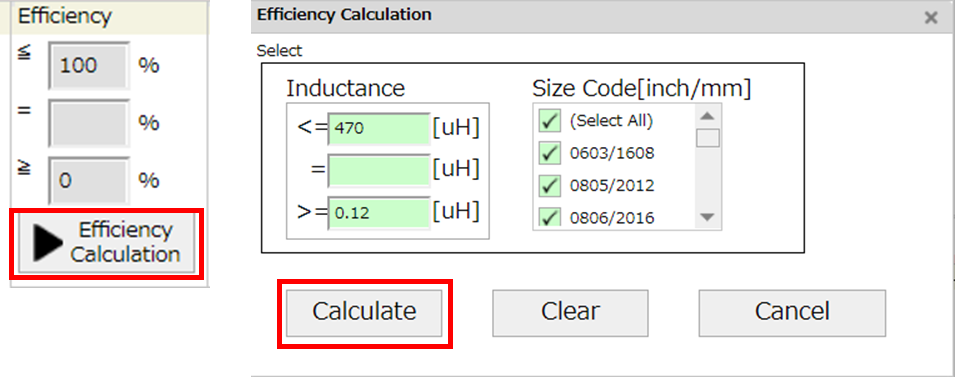Focus the Inductance >= field showing 0.12
955x377 pixels.
[x=379, y=213]
